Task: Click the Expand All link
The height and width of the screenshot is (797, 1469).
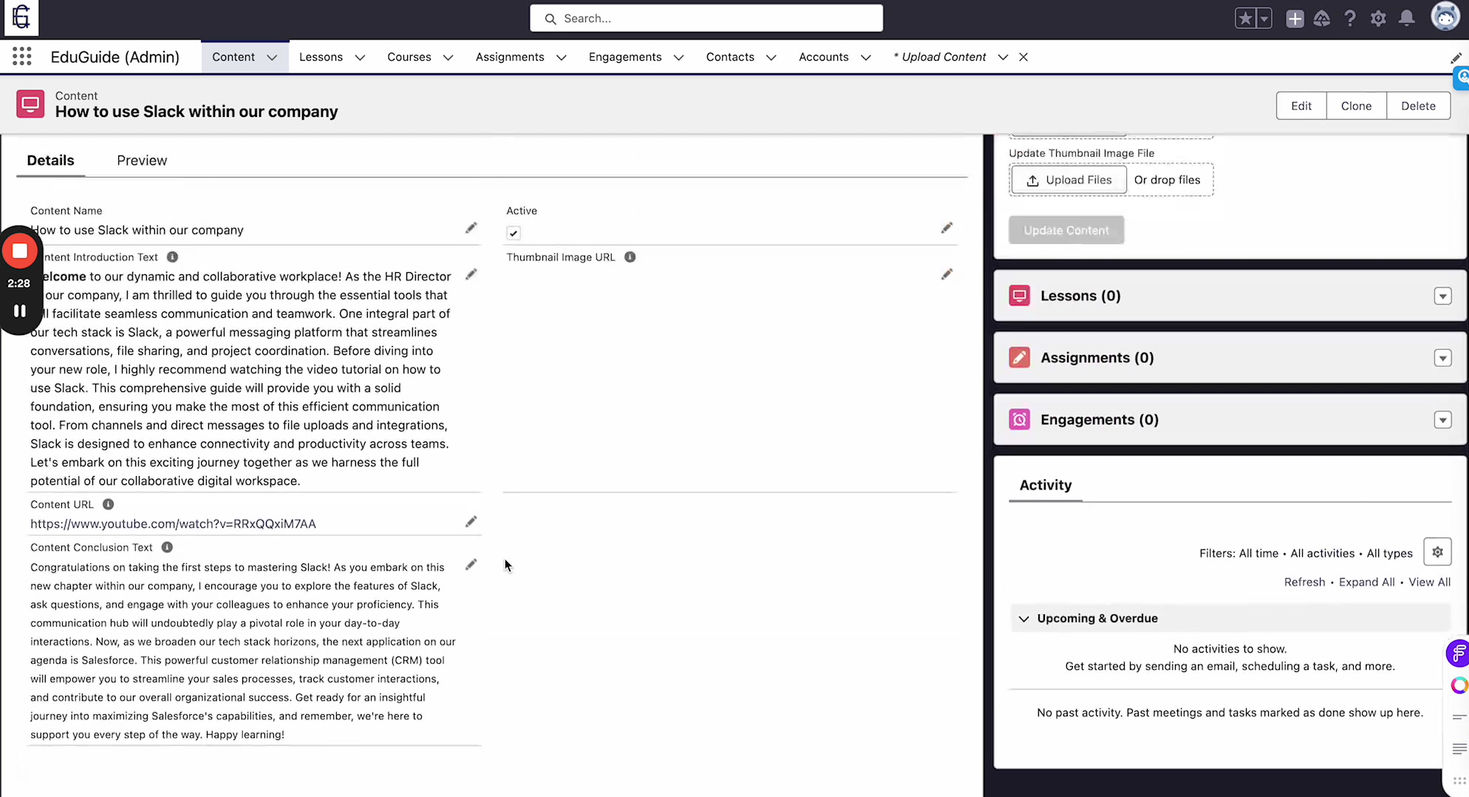Action: pyautogui.click(x=1367, y=582)
